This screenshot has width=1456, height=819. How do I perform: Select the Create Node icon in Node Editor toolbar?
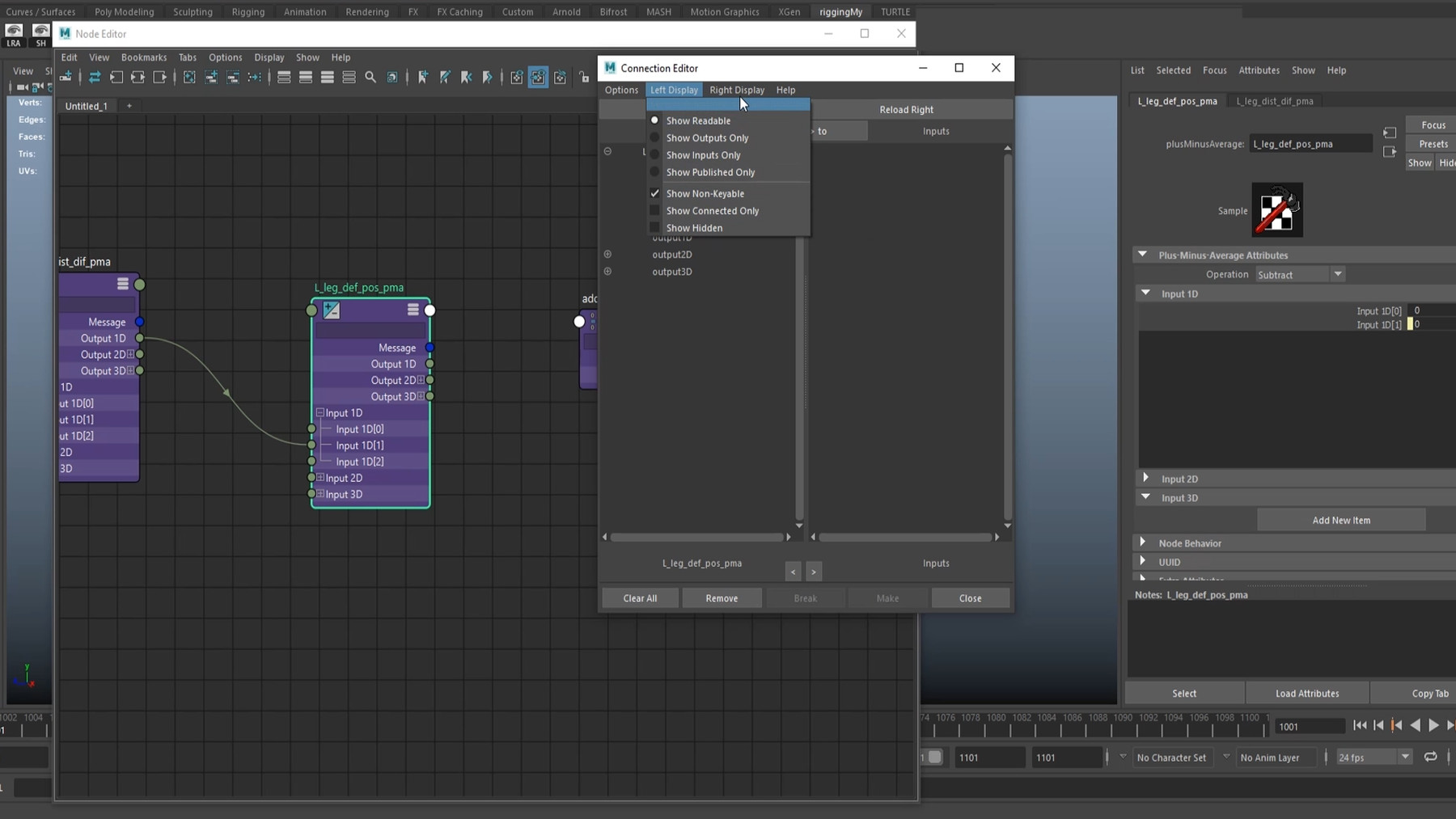pos(66,78)
